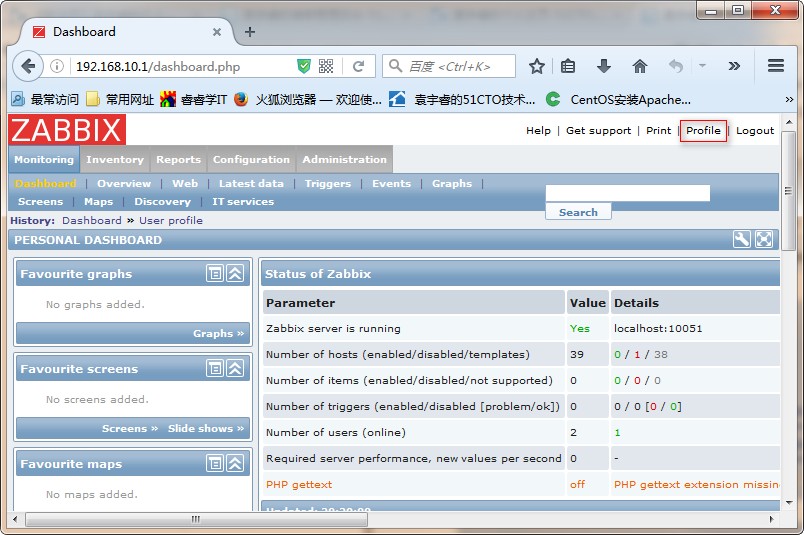The image size is (804, 535).
Task: Open the Profile link
Action: [x=704, y=130]
